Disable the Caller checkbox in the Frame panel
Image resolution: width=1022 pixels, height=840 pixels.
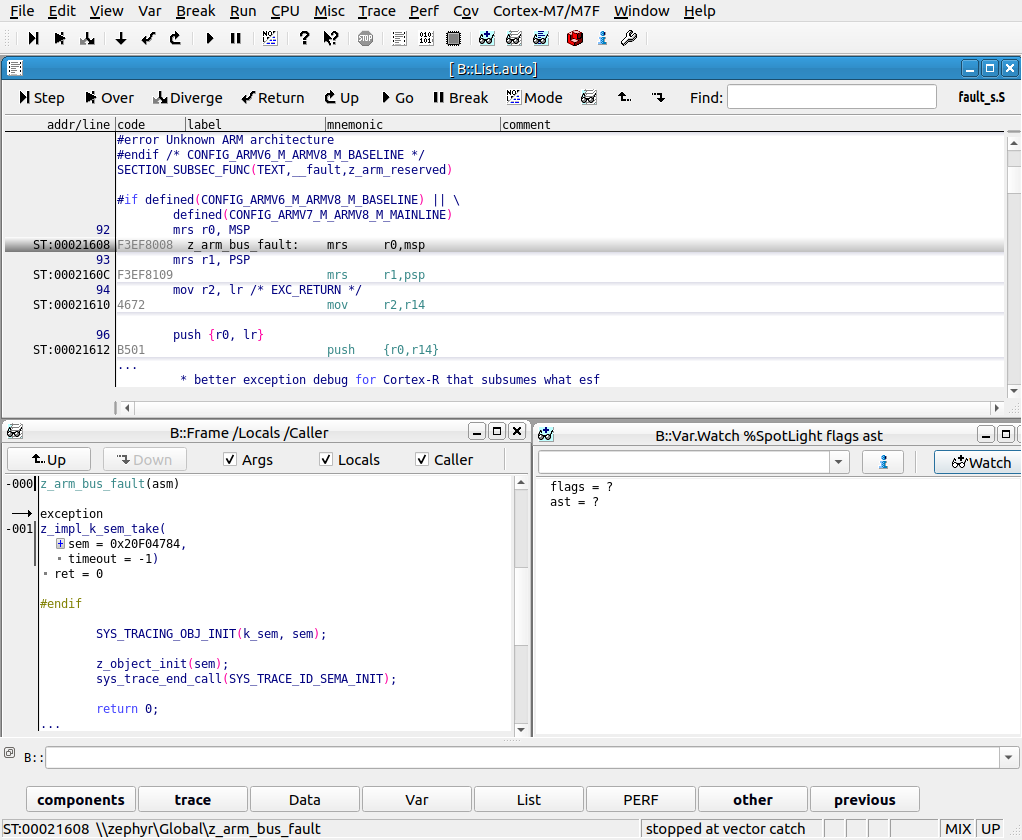coord(424,459)
